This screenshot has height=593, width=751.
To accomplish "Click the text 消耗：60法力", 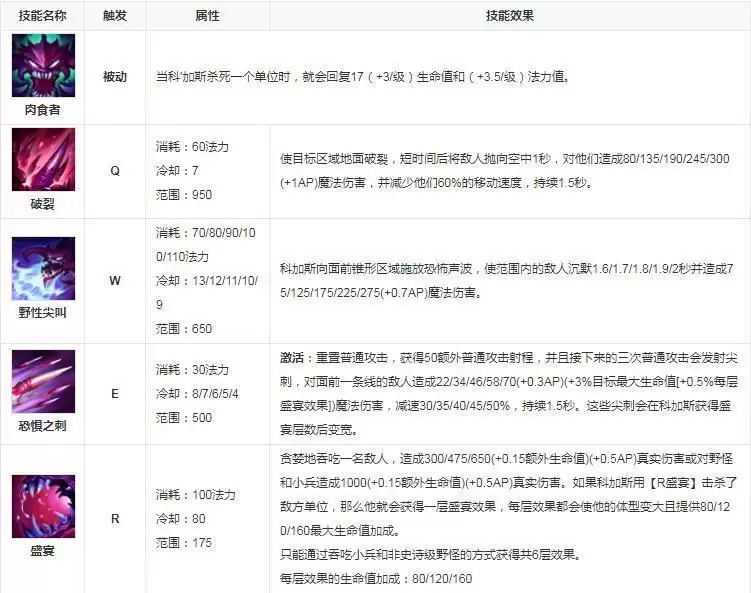I will pyautogui.click(x=192, y=147).
